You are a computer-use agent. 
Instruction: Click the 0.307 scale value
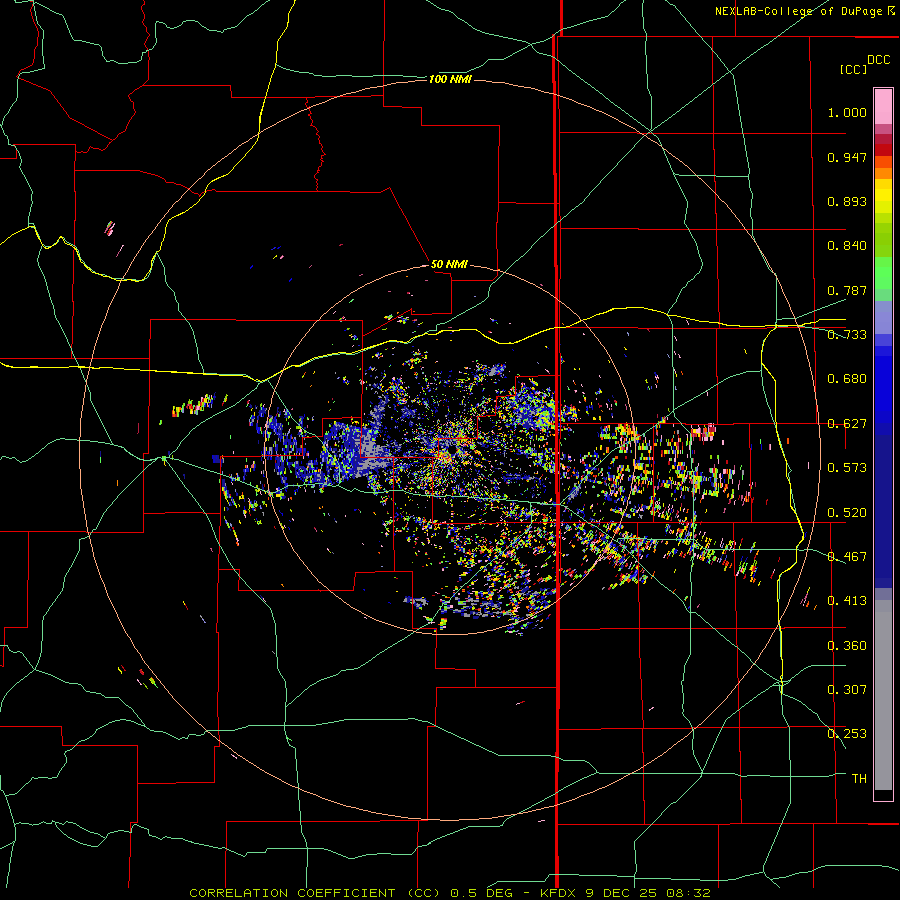(847, 690)
